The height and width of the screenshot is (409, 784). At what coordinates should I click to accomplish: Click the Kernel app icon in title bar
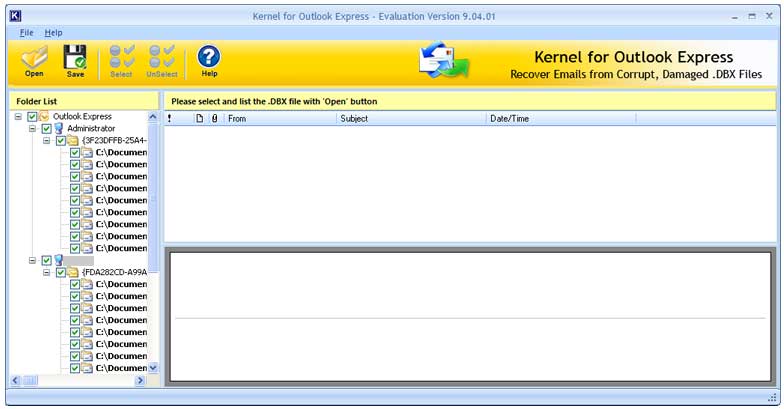pyautogui.click(x=15, y=16)
